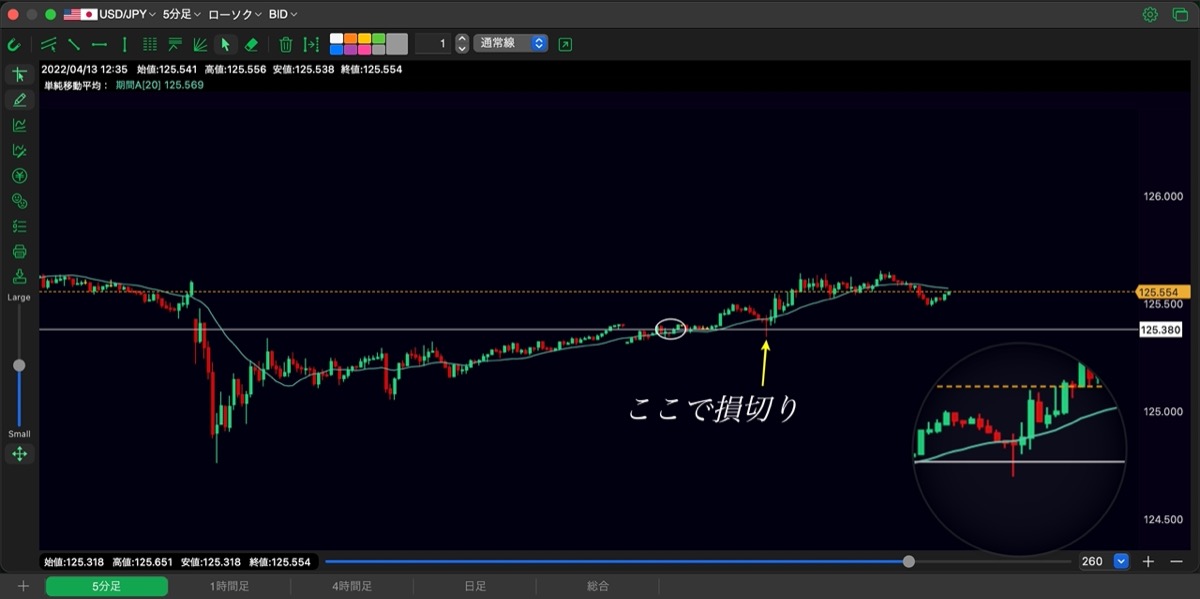Toggle the pencil drawing toolbar icon
Viewport: 1200px width, 599px height.
point(19,100)
